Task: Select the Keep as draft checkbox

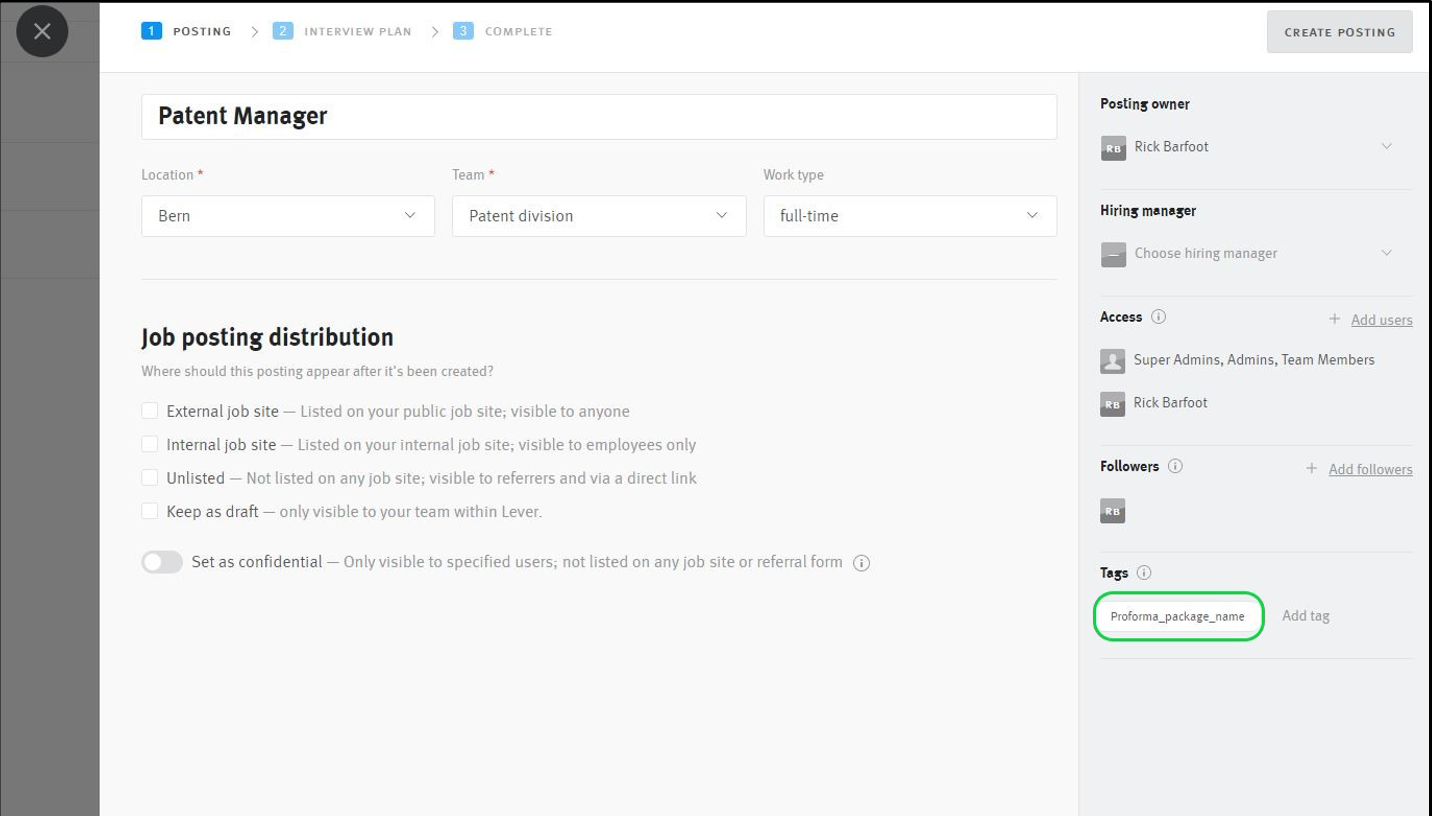Action: click(150, 511)
